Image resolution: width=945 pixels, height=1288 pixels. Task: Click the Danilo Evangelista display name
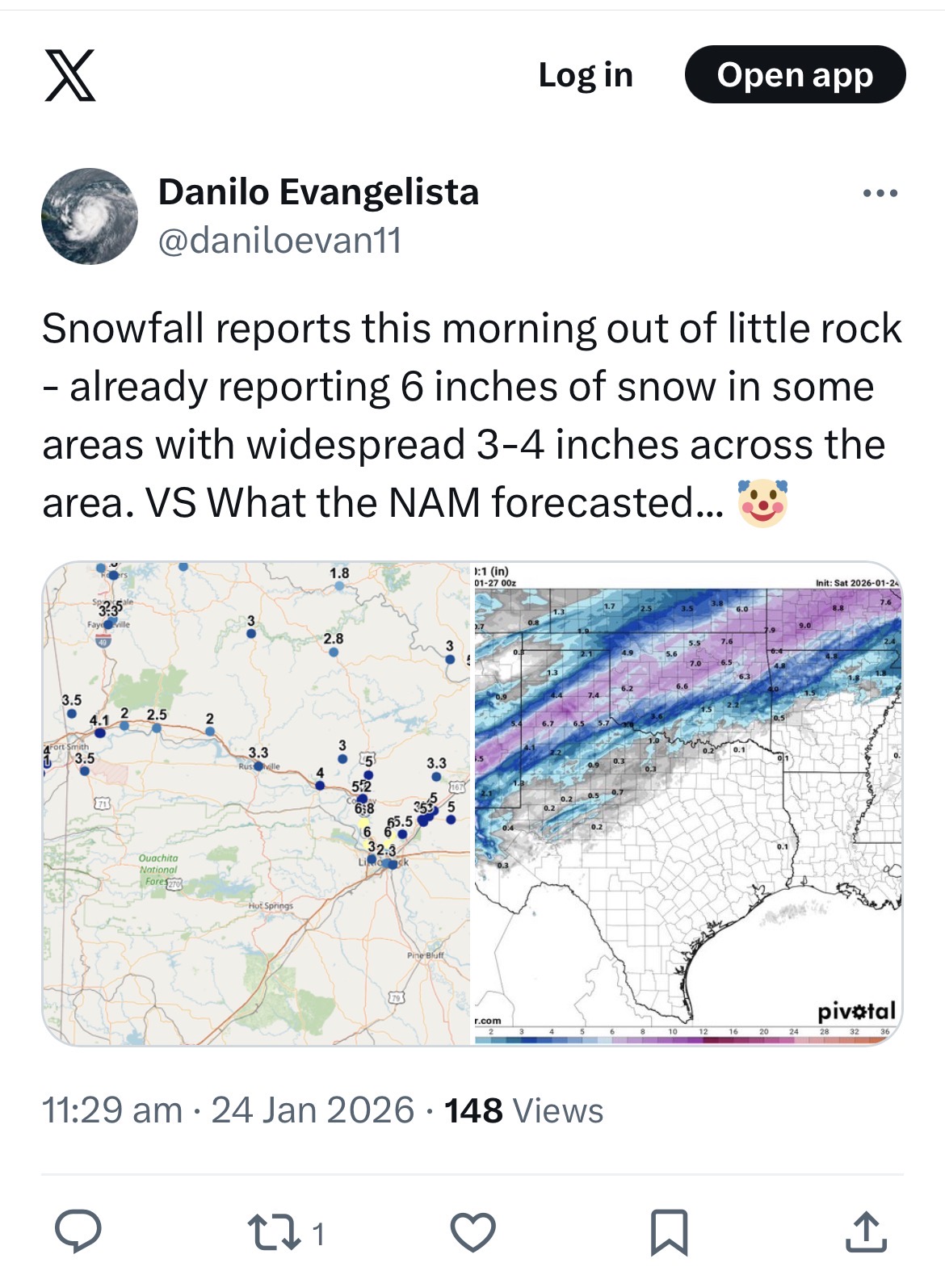tap(318, 192)
